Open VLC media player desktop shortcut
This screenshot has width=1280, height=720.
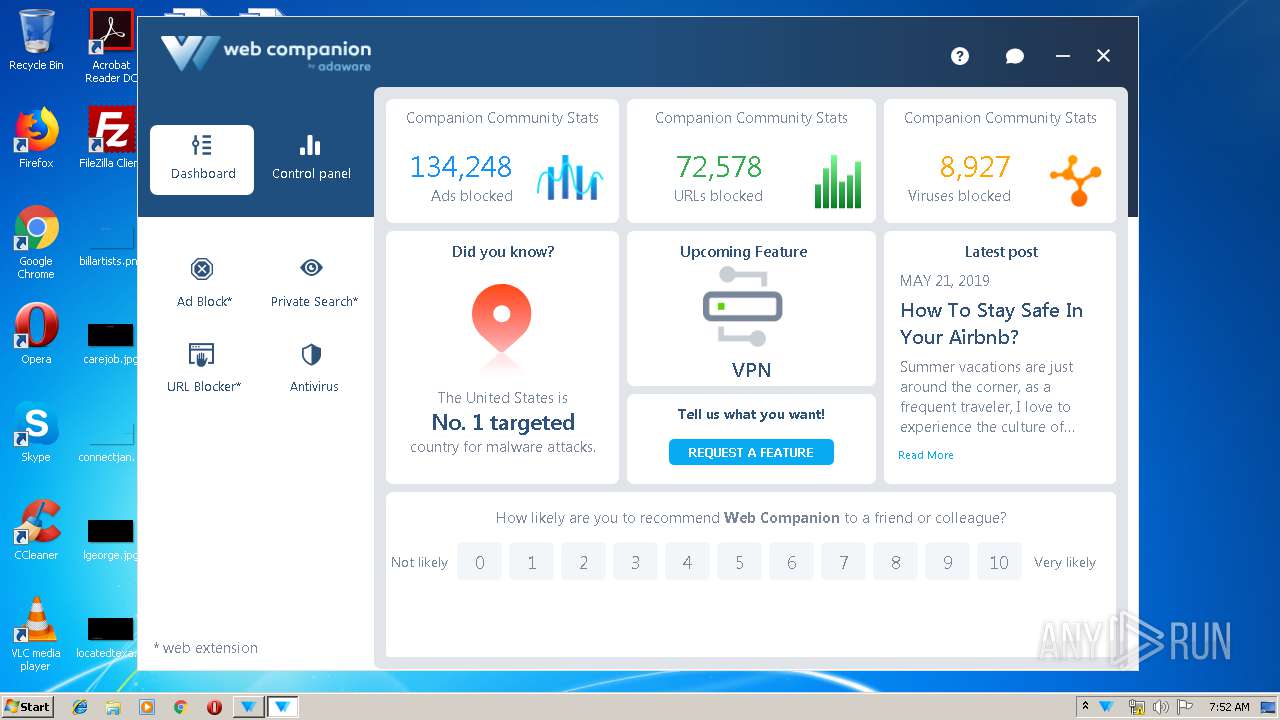pyautogui.click(x=36, y=635)
